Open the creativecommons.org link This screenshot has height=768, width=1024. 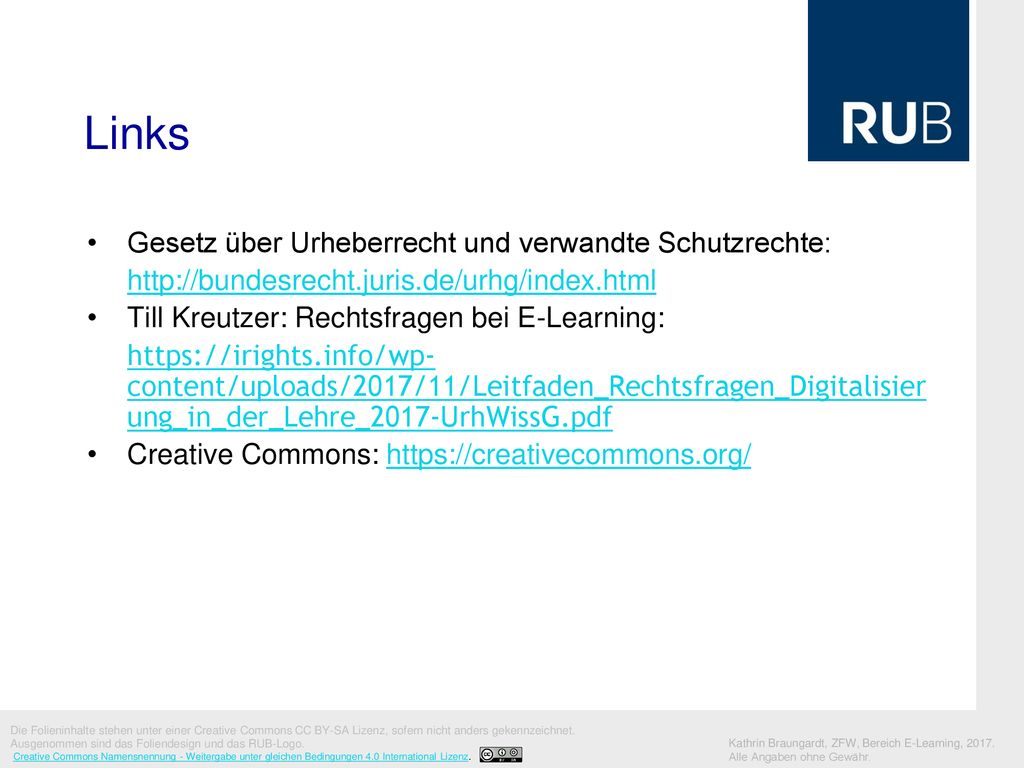pyautogui.click(x=568, y=455)
